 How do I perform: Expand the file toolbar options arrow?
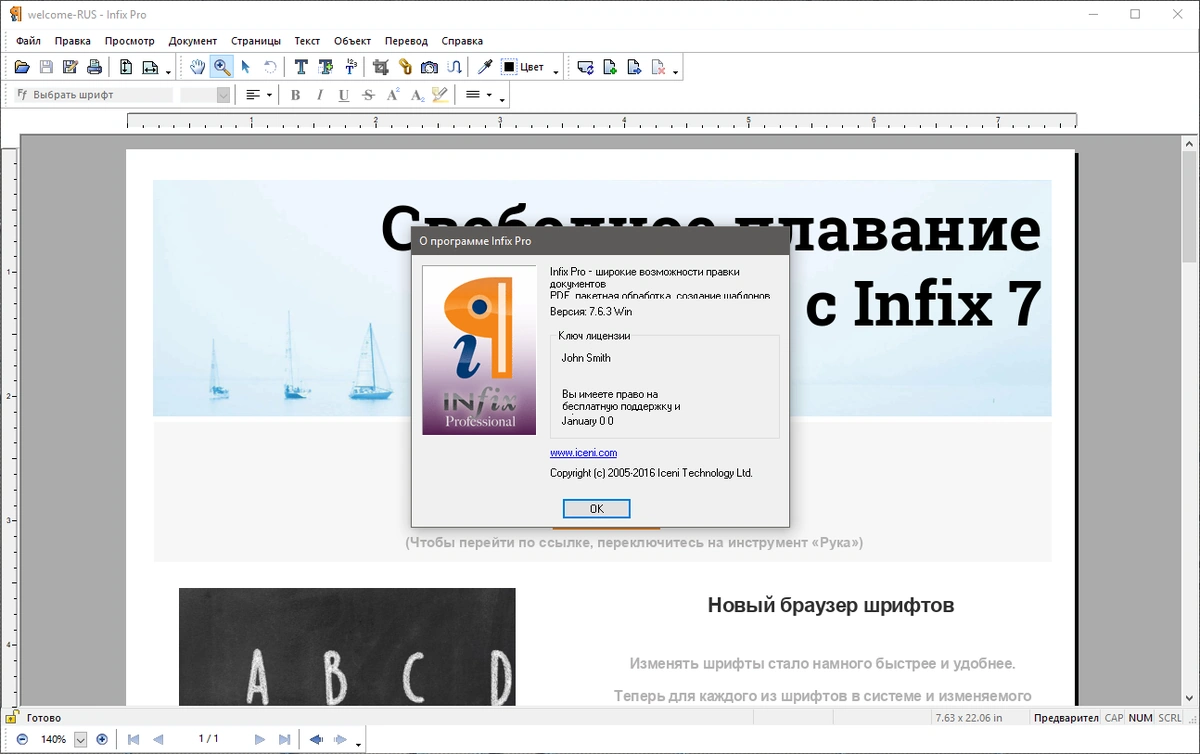(x=168, y=71)
